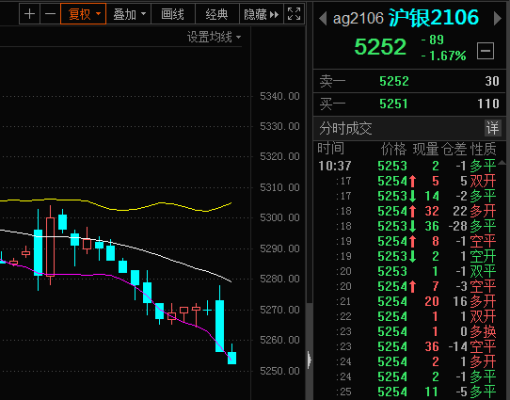Click the 分时成交 header
510x400 pixels.
(345, 128)
